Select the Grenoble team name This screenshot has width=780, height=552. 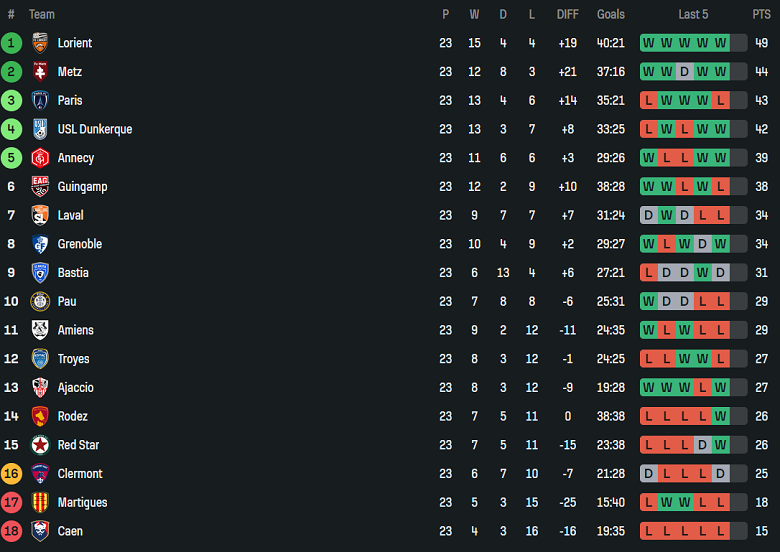[80, 244]
